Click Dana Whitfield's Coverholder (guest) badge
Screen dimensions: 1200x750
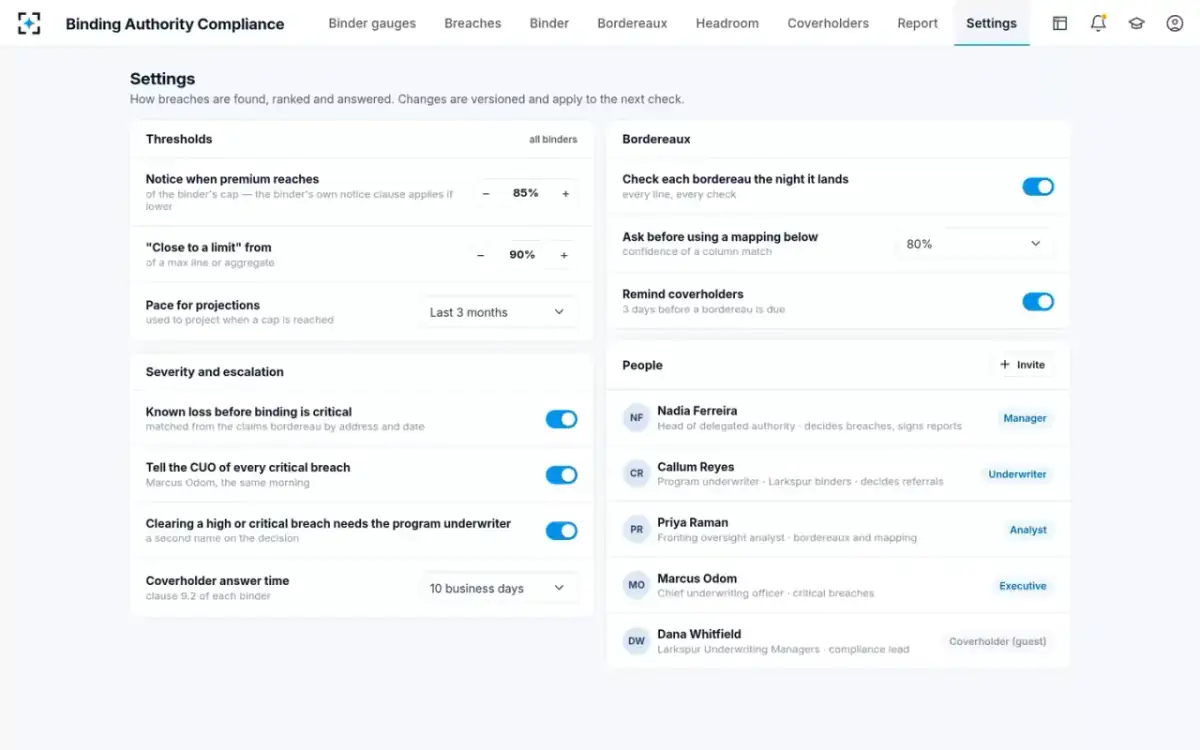coord(998,641)
